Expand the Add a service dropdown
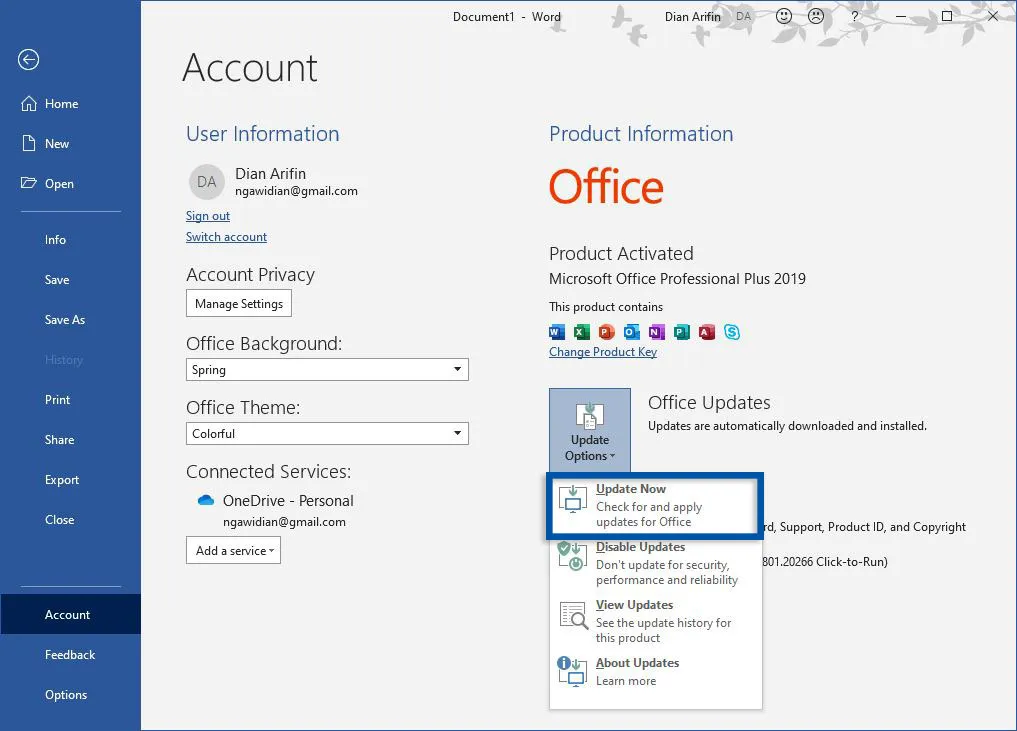The width and height of the screenshot is (1017, 731). (233, 550)
